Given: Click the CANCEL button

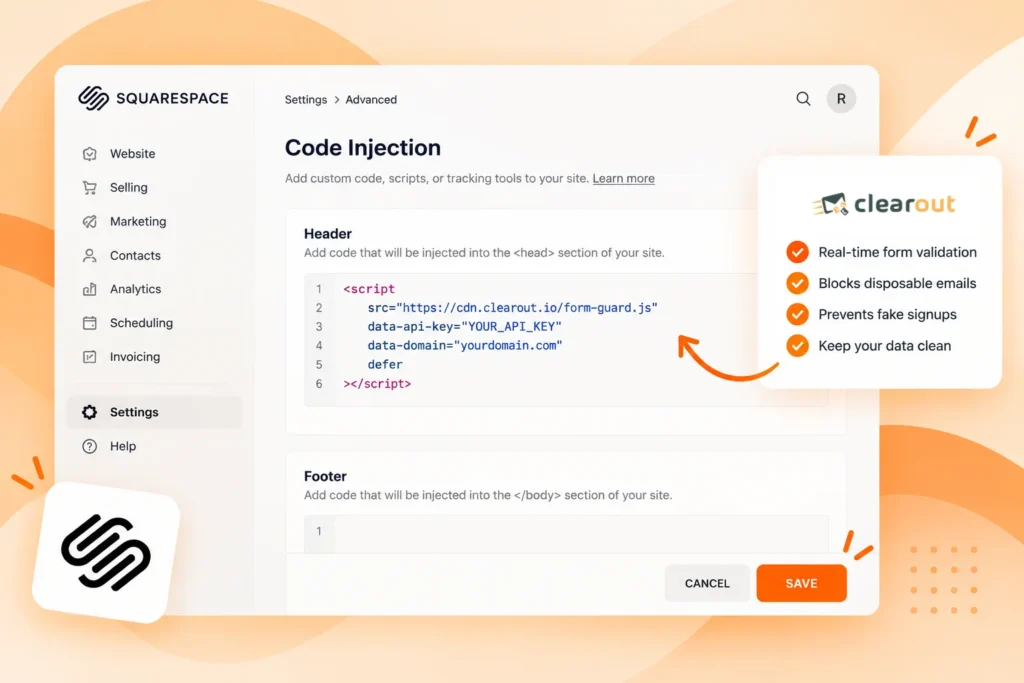Looking at the screenshot, I should (707, 583).
